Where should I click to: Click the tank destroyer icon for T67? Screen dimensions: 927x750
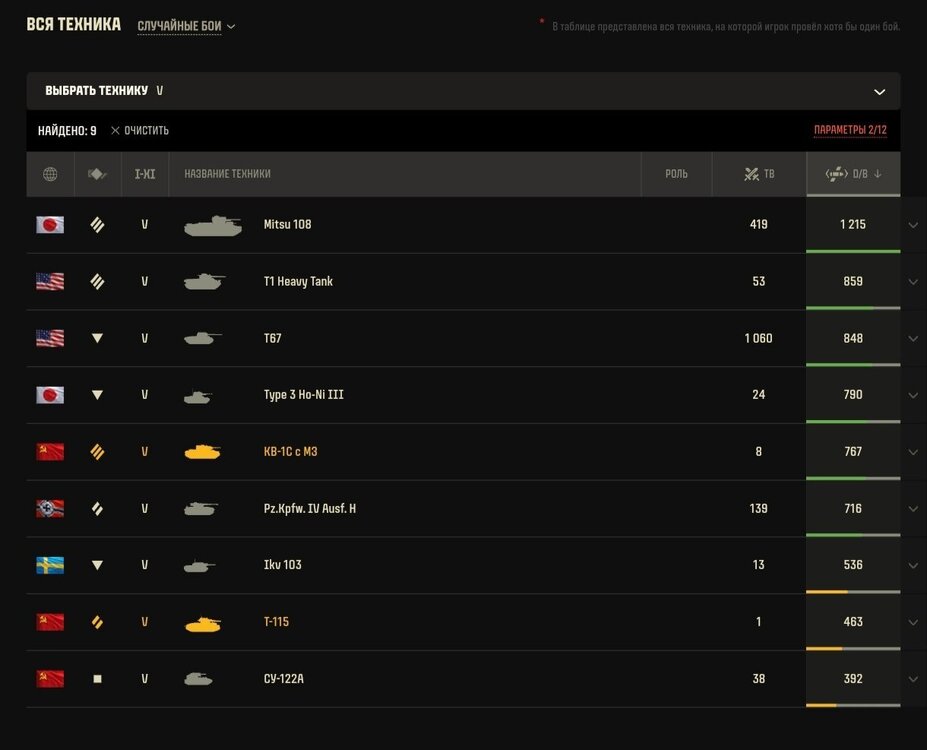pyautogui.click(x=98, y=338)
